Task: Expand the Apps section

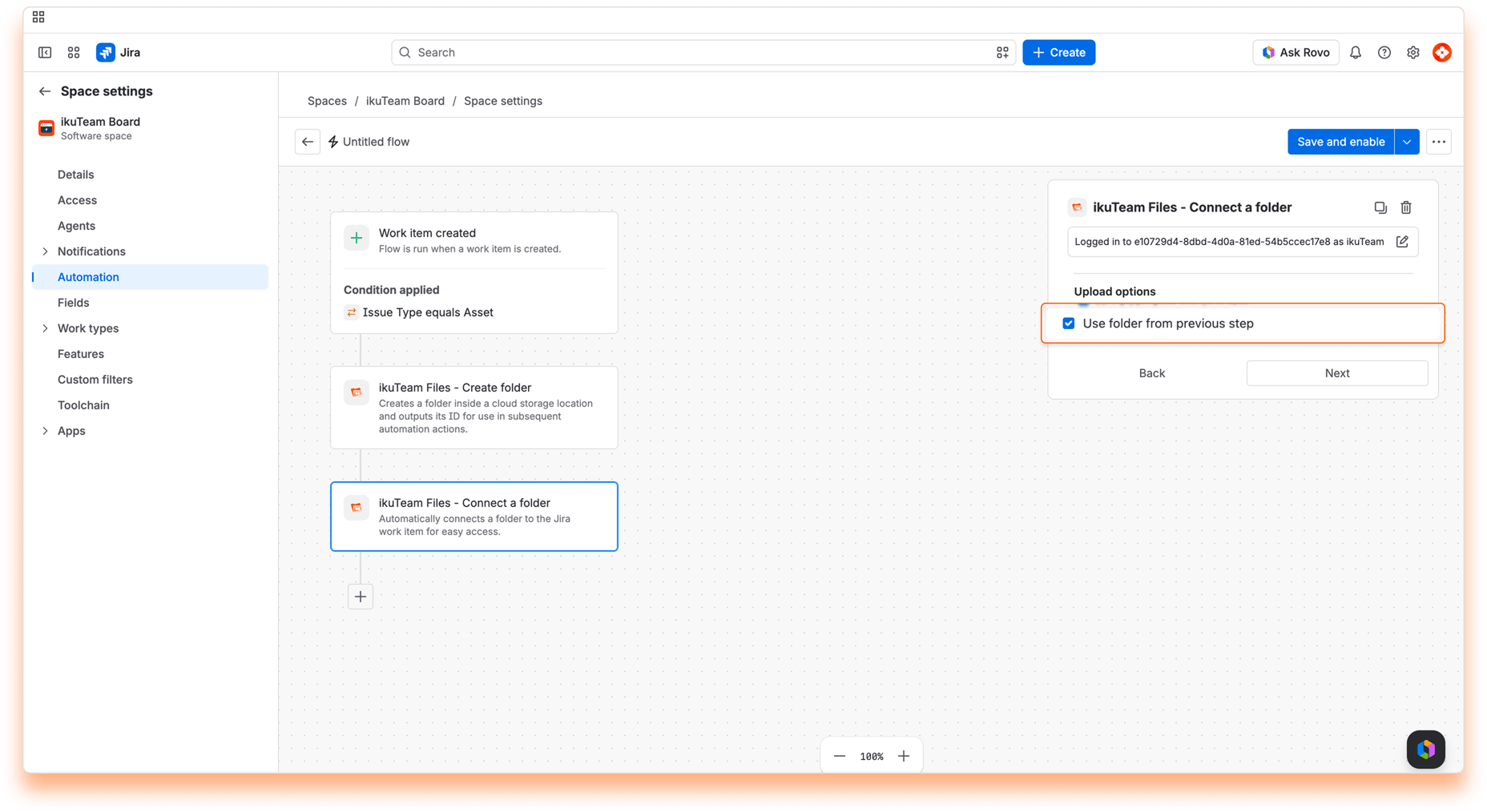Action: [45, 431]
